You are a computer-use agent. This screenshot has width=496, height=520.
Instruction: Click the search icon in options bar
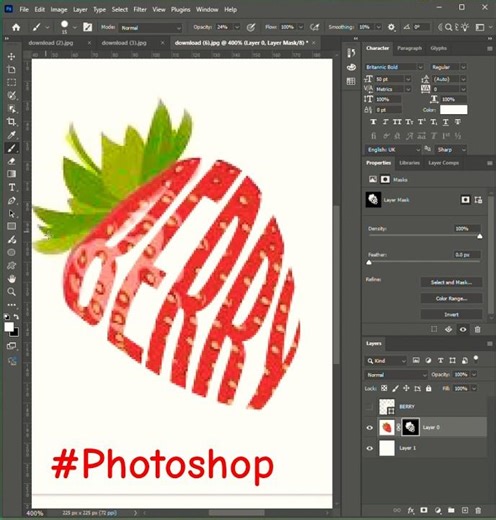(x=449, y=27)
